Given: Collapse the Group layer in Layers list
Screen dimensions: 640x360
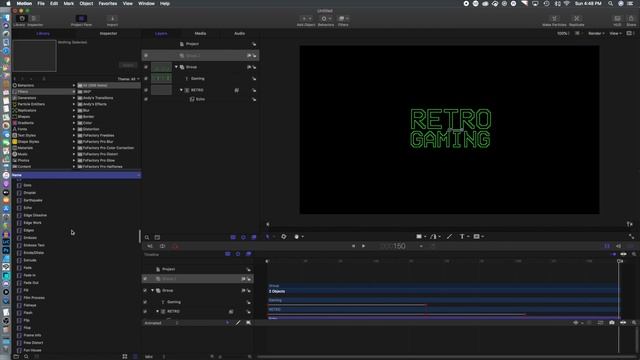Looking at the screenshot, I should tap(176, 67).
